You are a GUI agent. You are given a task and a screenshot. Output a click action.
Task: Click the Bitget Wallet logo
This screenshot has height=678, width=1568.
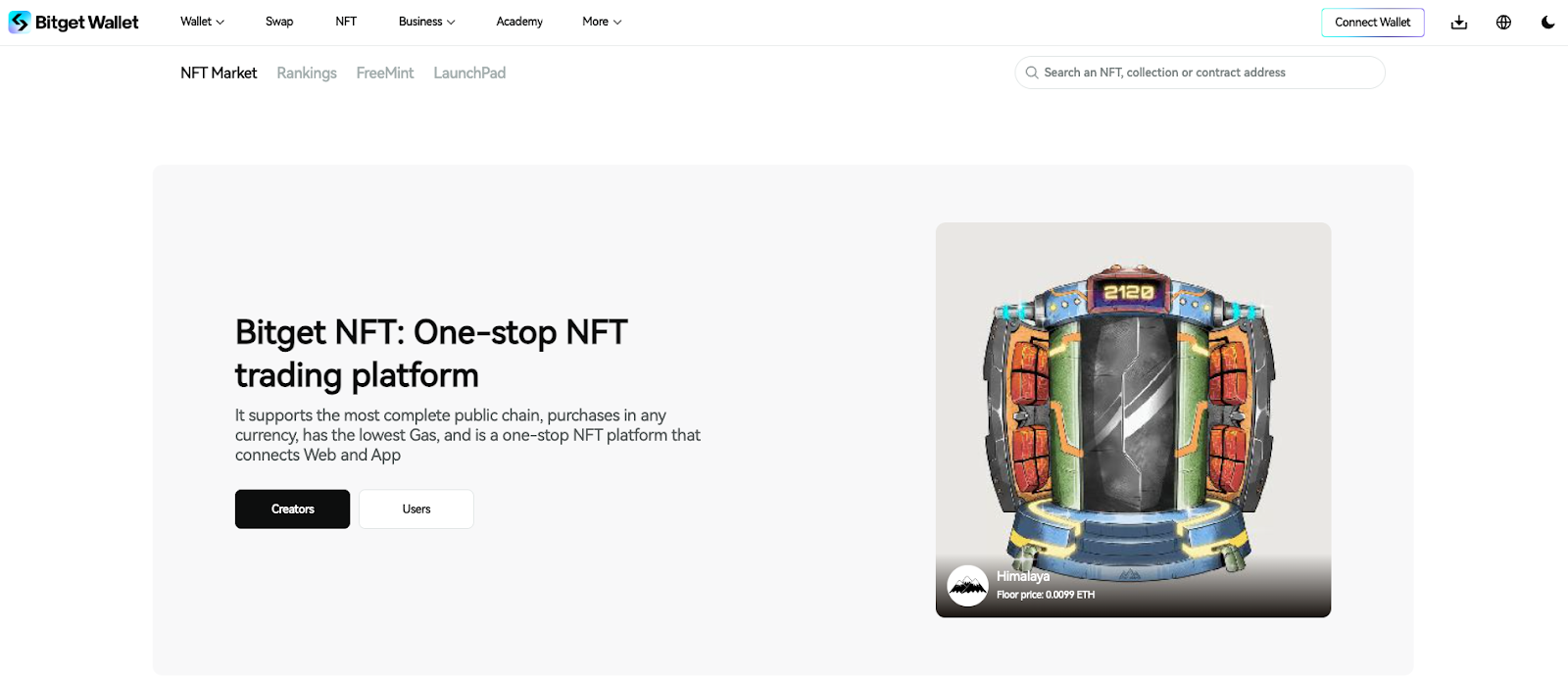tap(73, 22)
